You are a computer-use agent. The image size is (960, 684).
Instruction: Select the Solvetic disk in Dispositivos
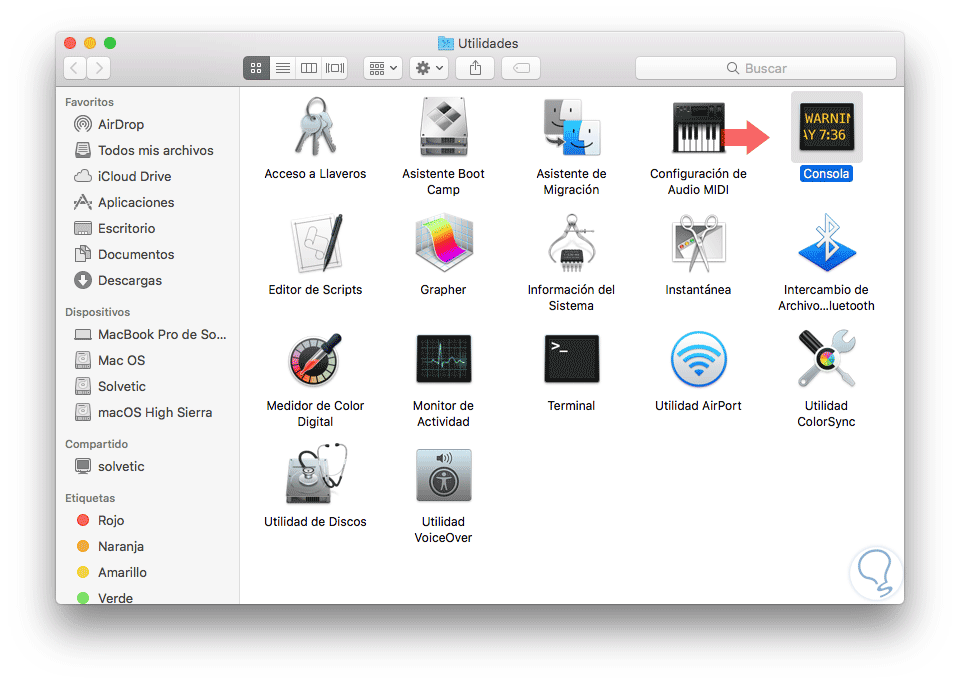(147, 386)
